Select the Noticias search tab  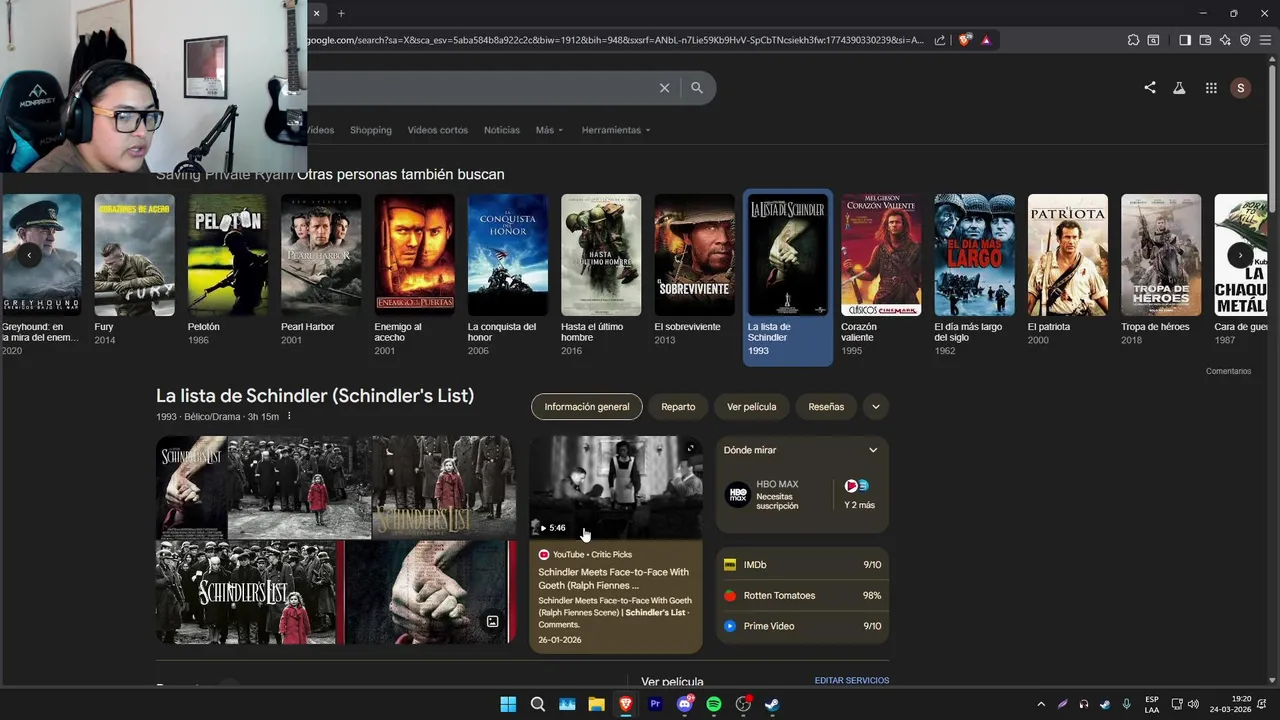pyautogui.click(x=502, y=130)
